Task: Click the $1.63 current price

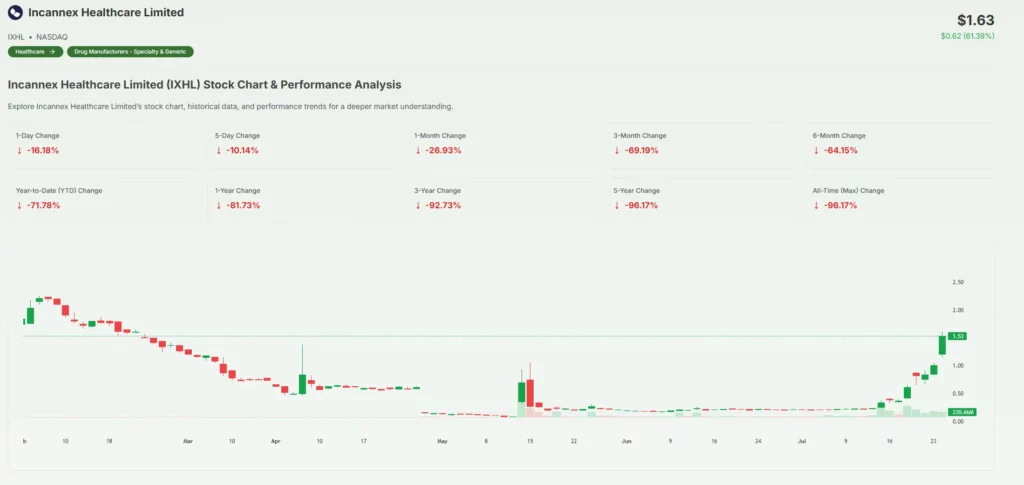Action: click(x=976, y=20)
